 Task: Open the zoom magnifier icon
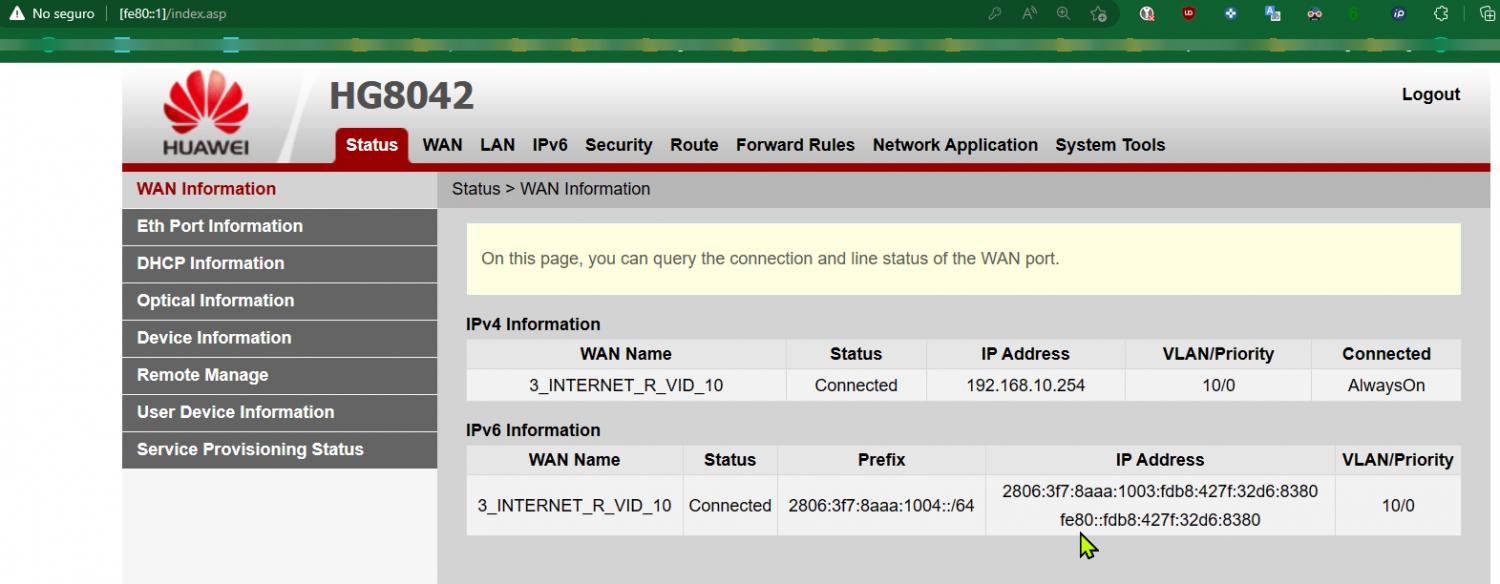tap(1063, 14)
